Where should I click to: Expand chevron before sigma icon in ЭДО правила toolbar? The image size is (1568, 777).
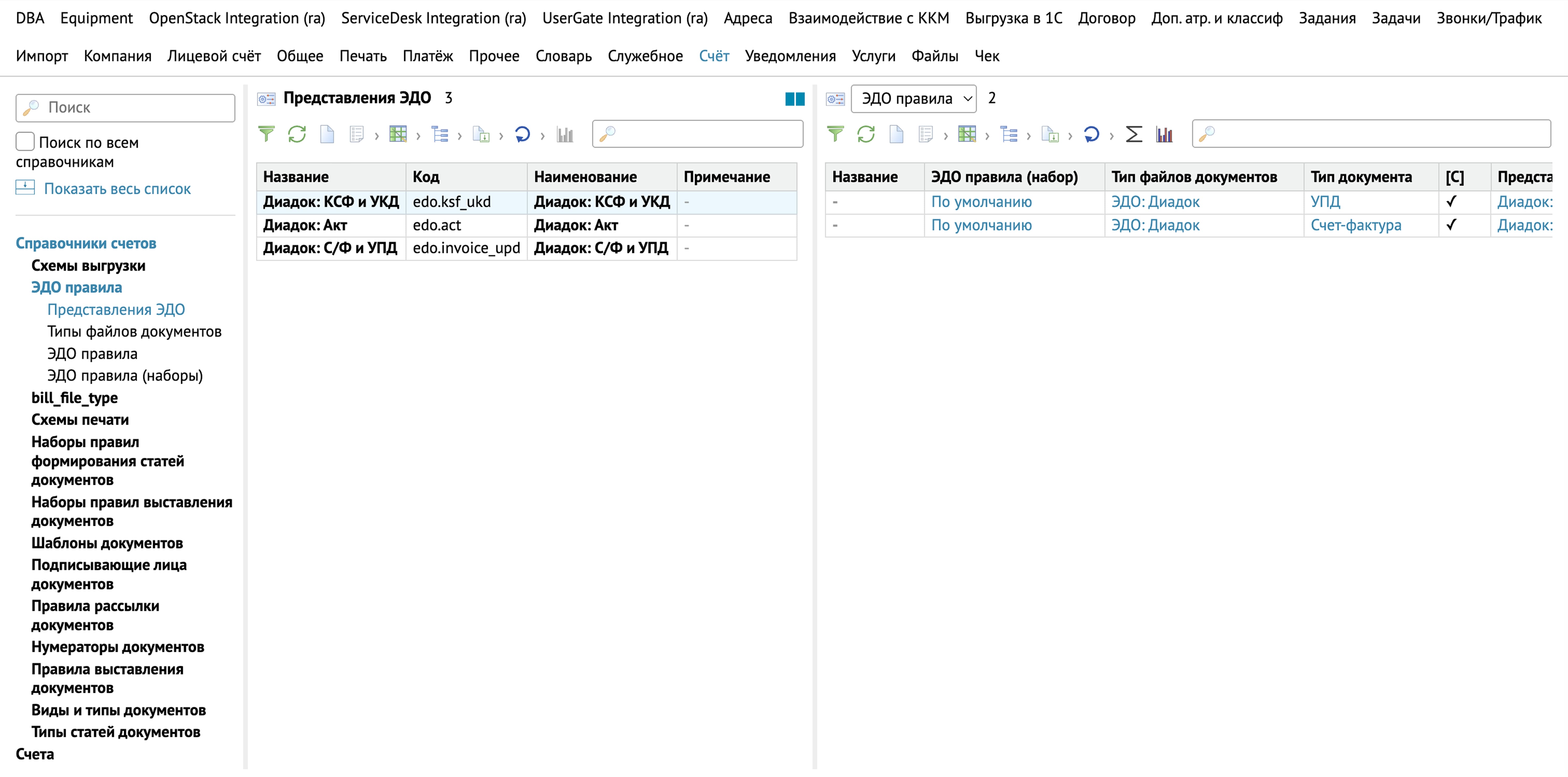pyautogui.click(x=1111, y=136)
